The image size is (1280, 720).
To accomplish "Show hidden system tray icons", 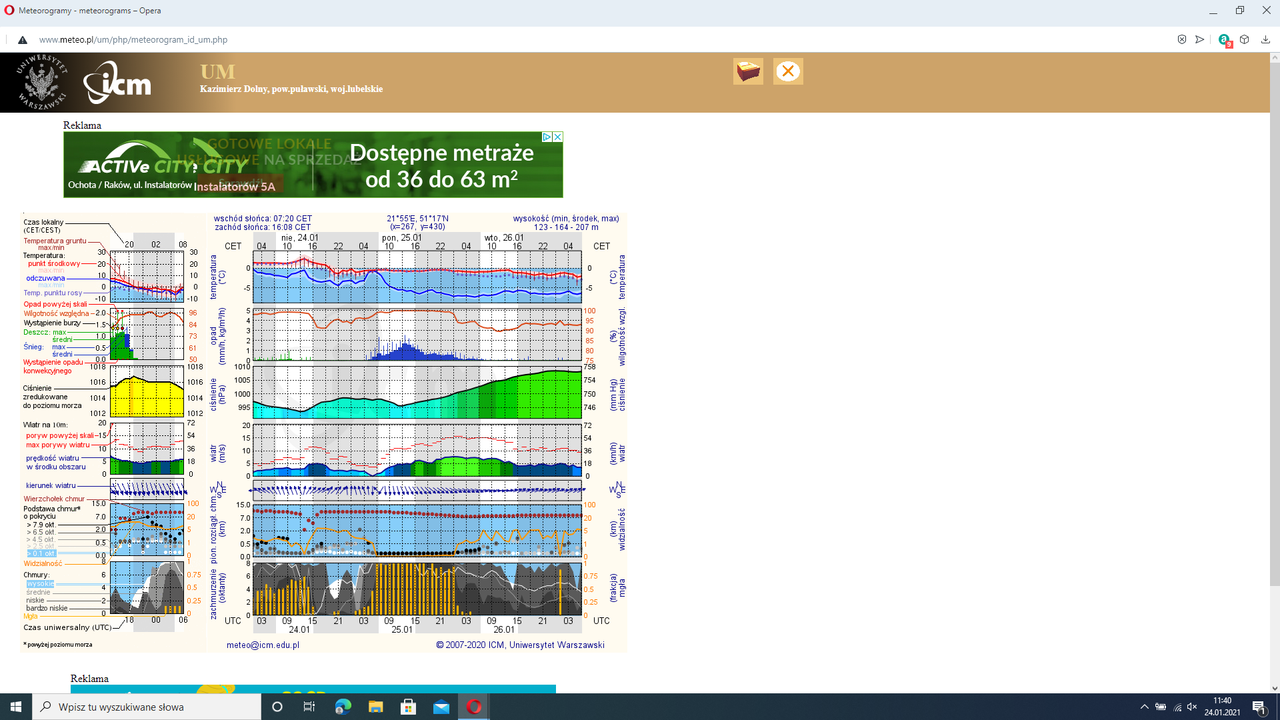I will (1144, 707).
